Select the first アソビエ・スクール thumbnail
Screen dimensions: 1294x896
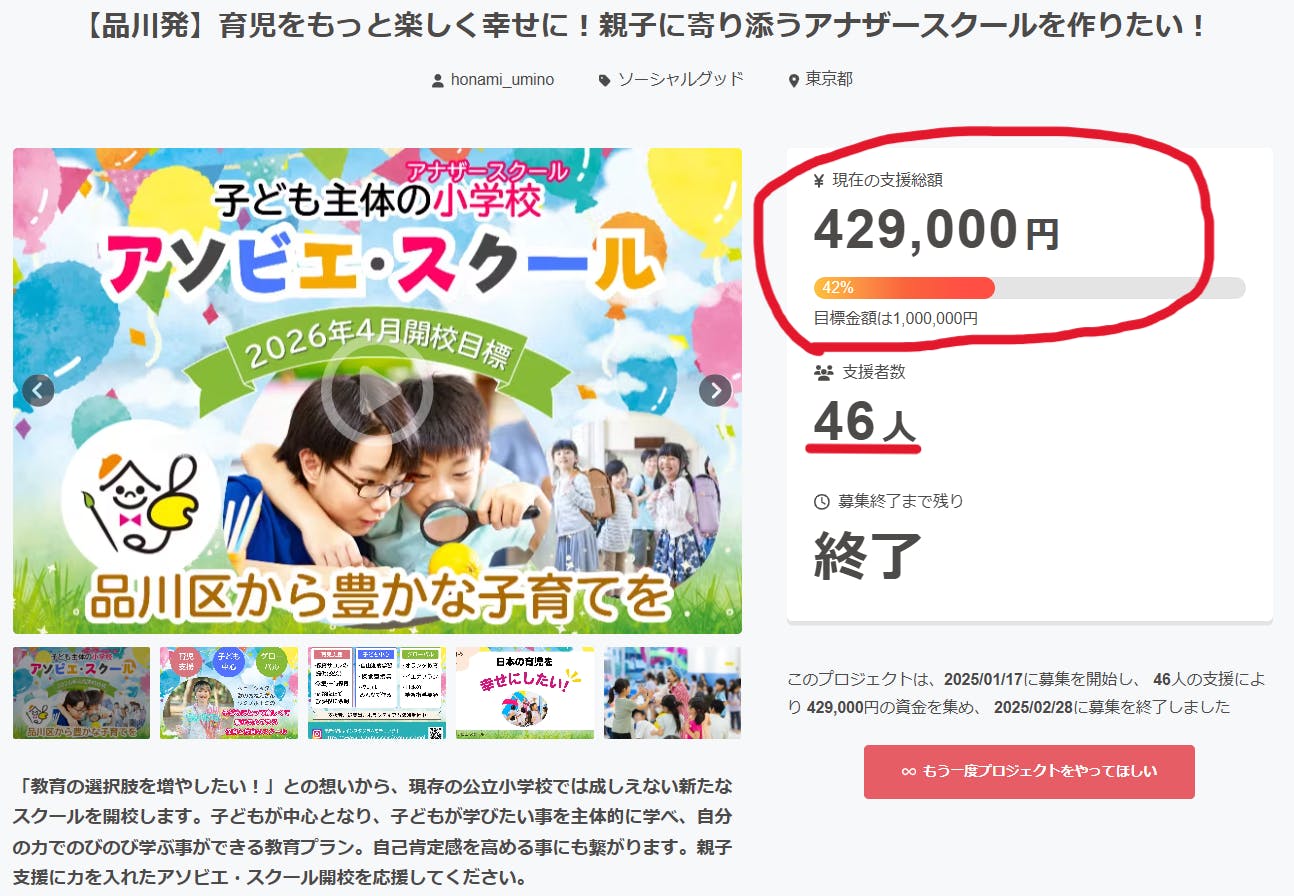[82, 693]
